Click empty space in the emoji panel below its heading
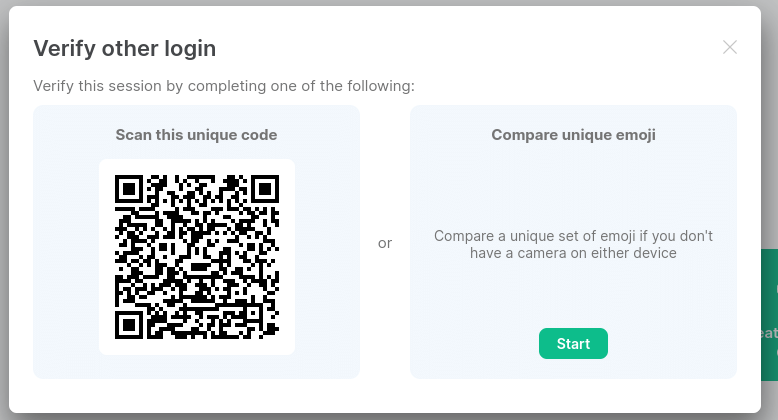The width and height of the screenshot is (778, 420). 573,189
